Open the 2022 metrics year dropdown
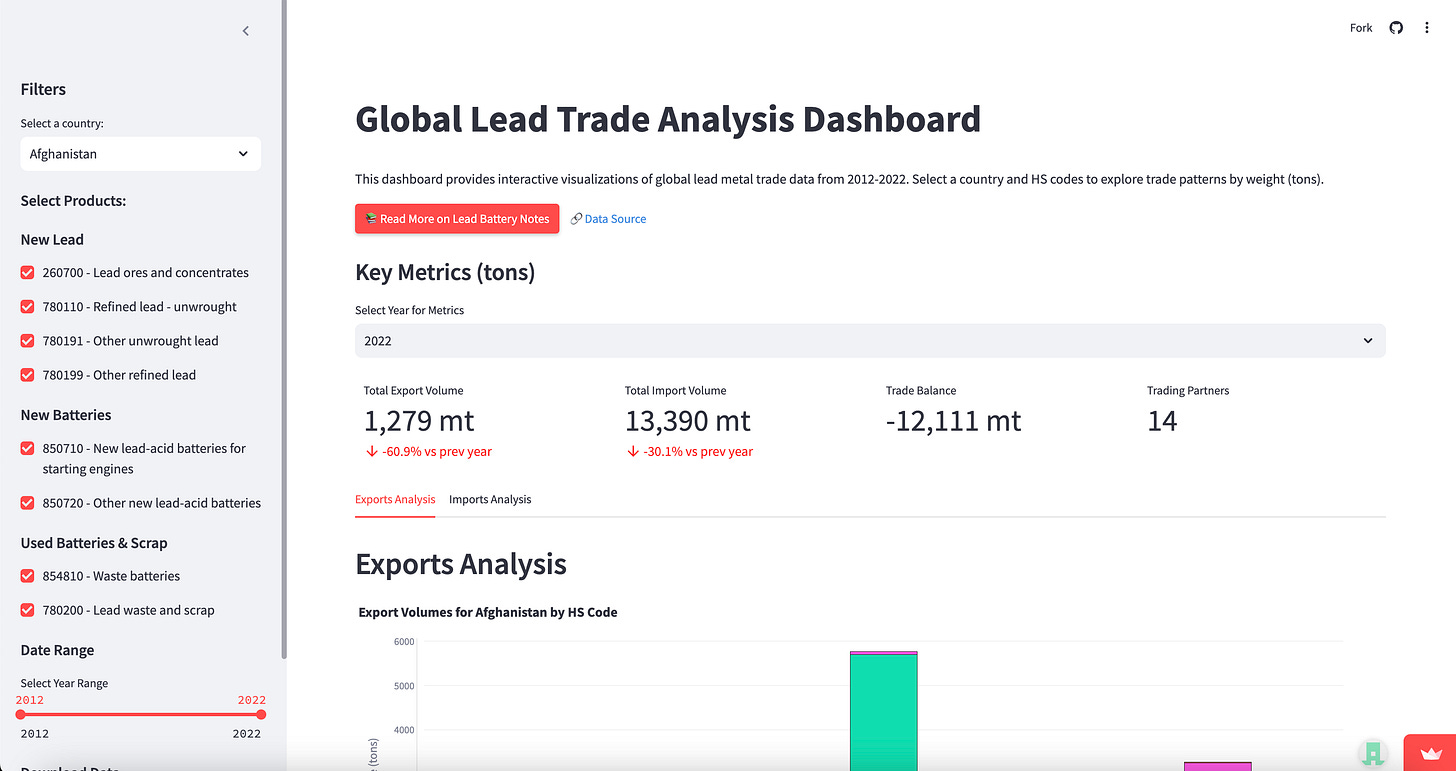 (x=870, y=341)
